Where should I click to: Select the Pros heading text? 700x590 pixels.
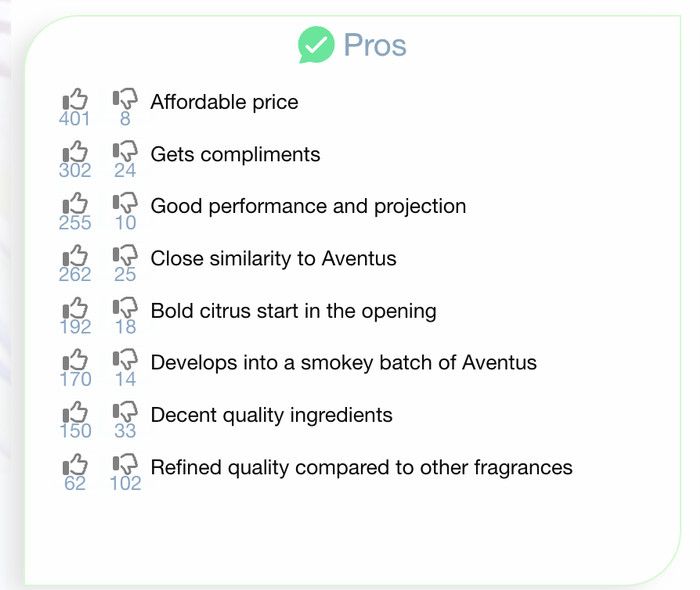375,45
